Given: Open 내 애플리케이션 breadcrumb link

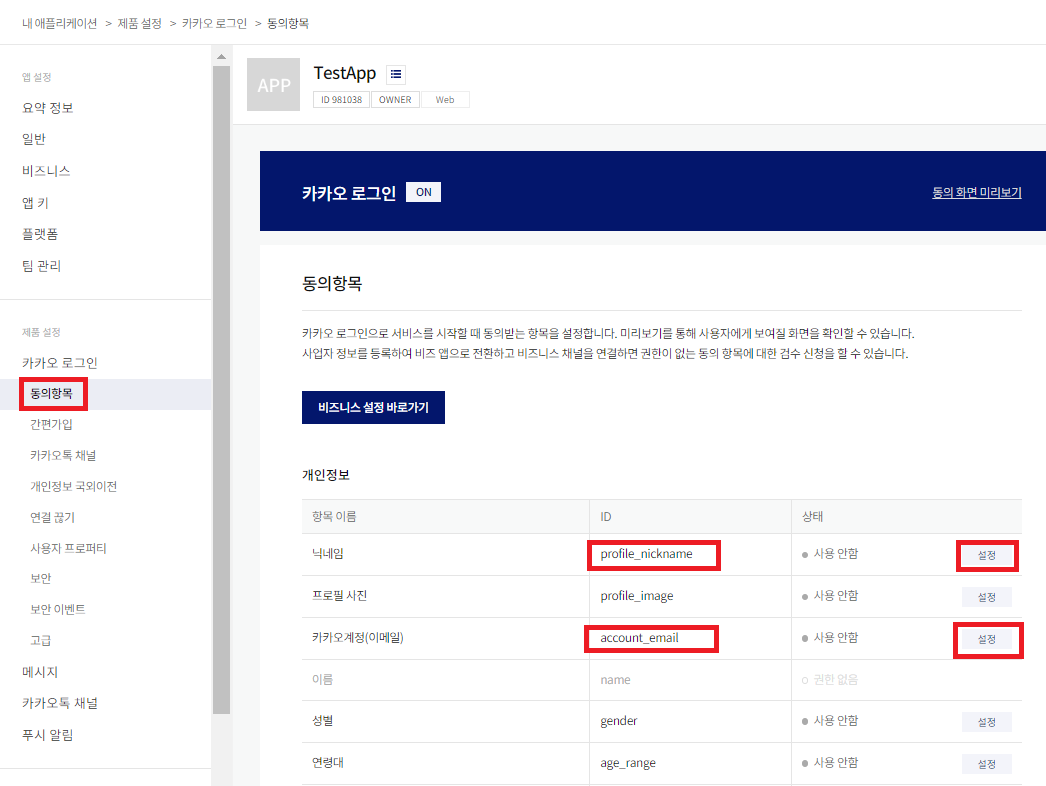Looking at the screenshot, I should (59, 23).
